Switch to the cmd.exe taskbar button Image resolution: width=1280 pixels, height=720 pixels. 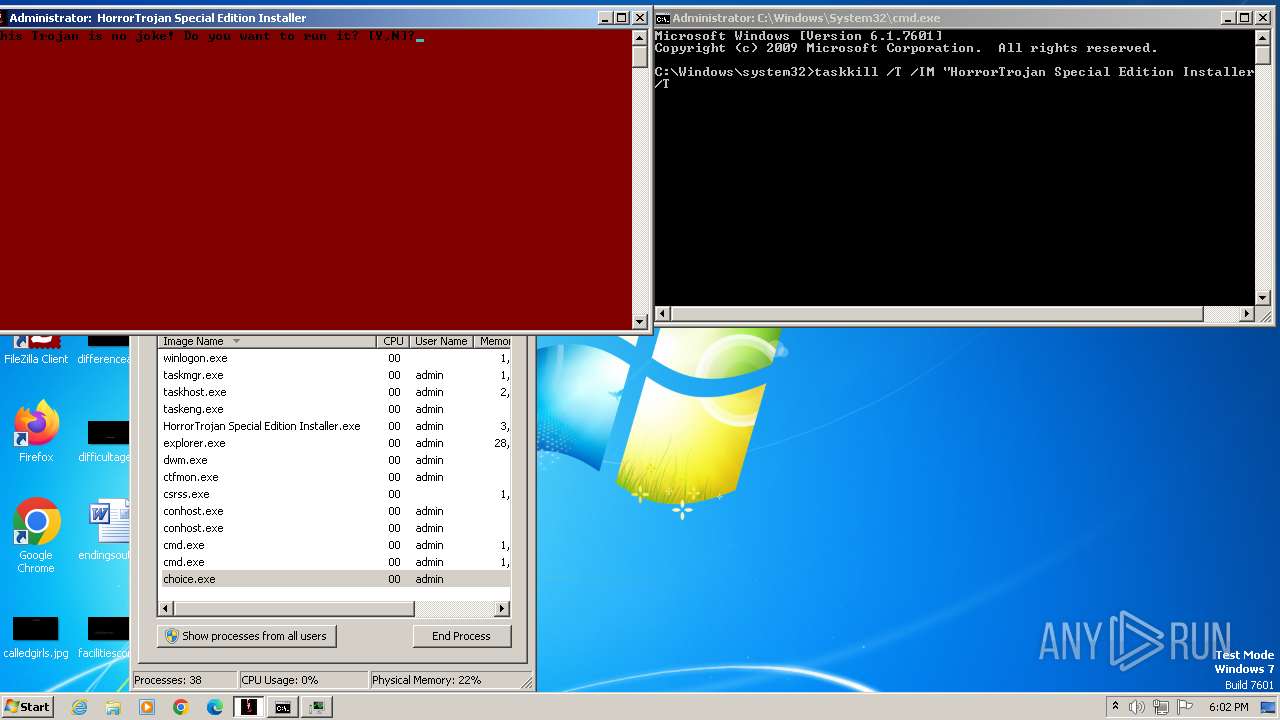(283, 707)
